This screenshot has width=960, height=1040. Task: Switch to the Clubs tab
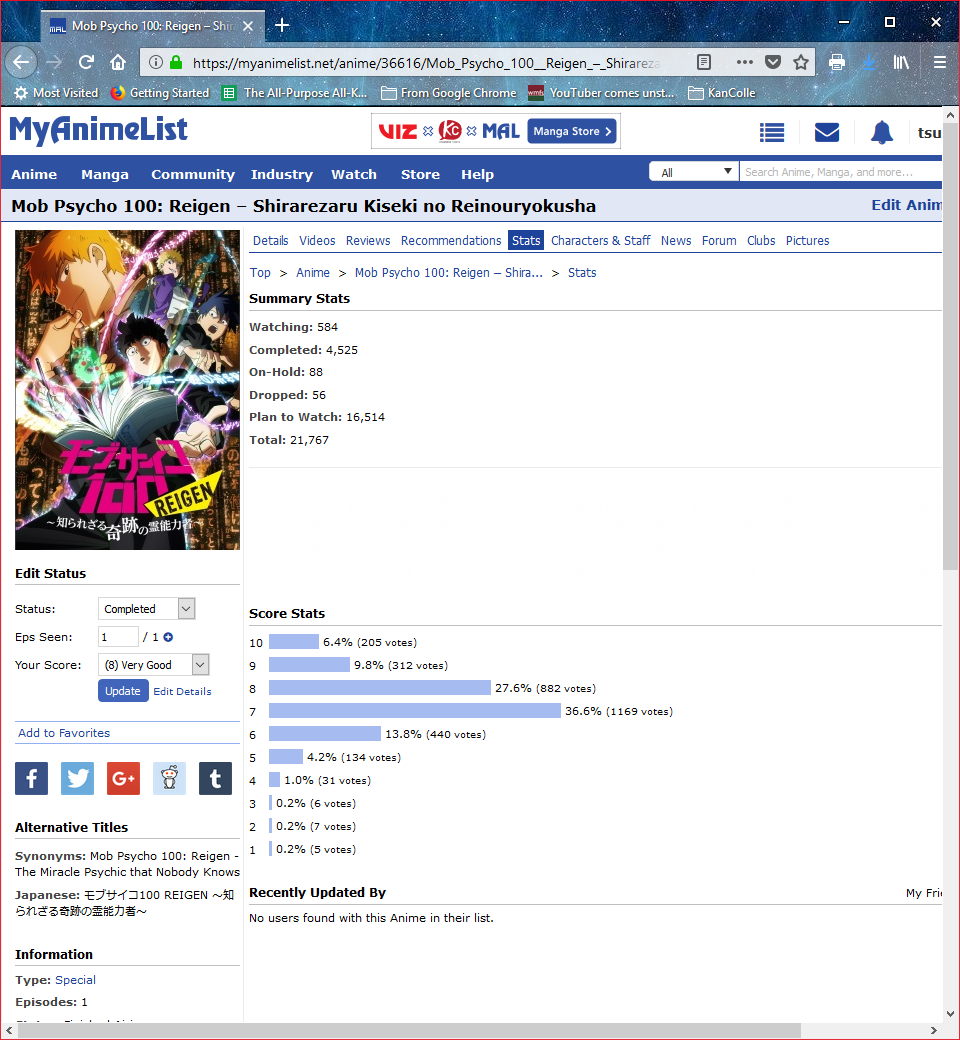point(761,241)
